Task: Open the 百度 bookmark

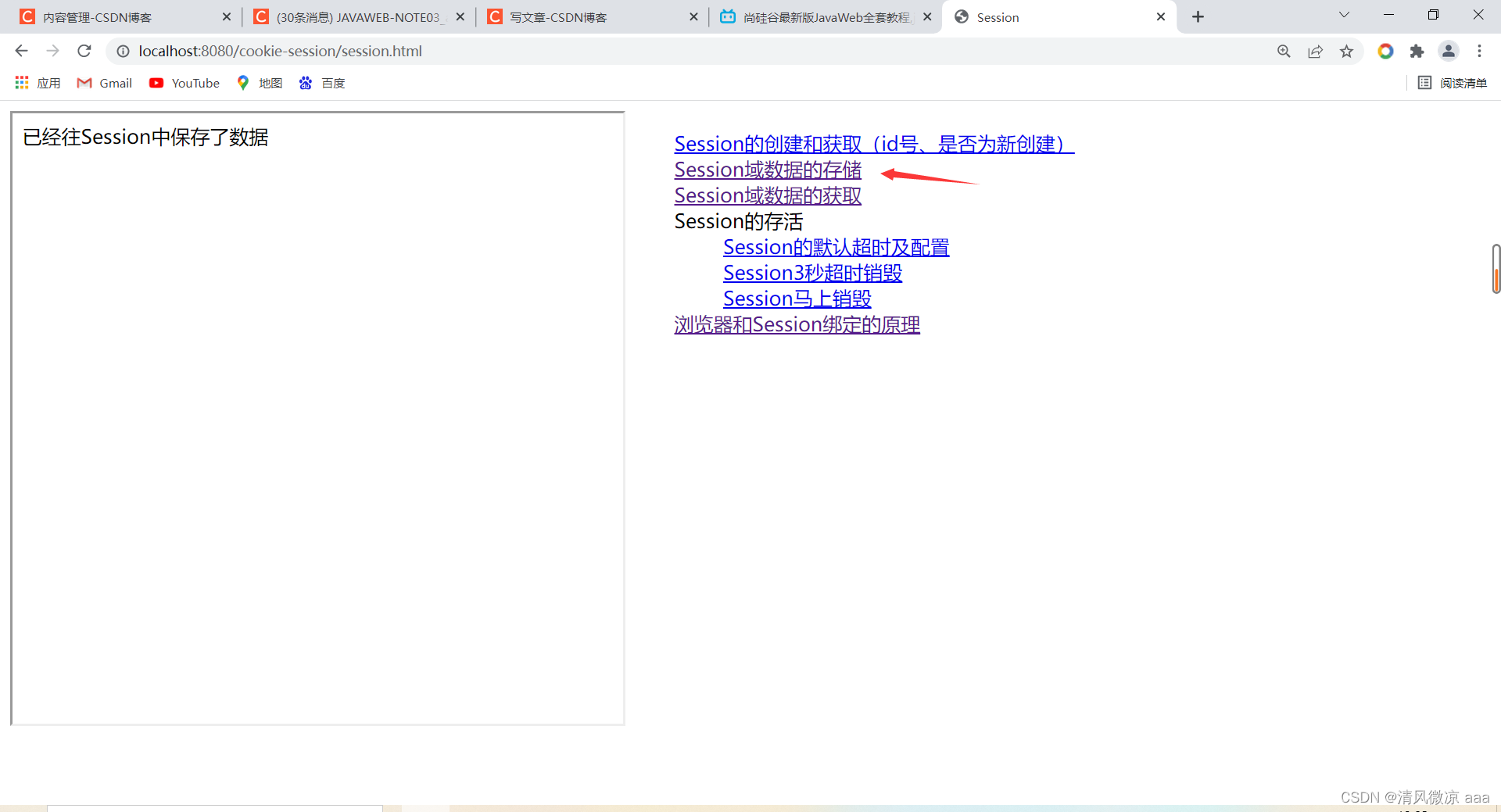Action: (322, 83)
